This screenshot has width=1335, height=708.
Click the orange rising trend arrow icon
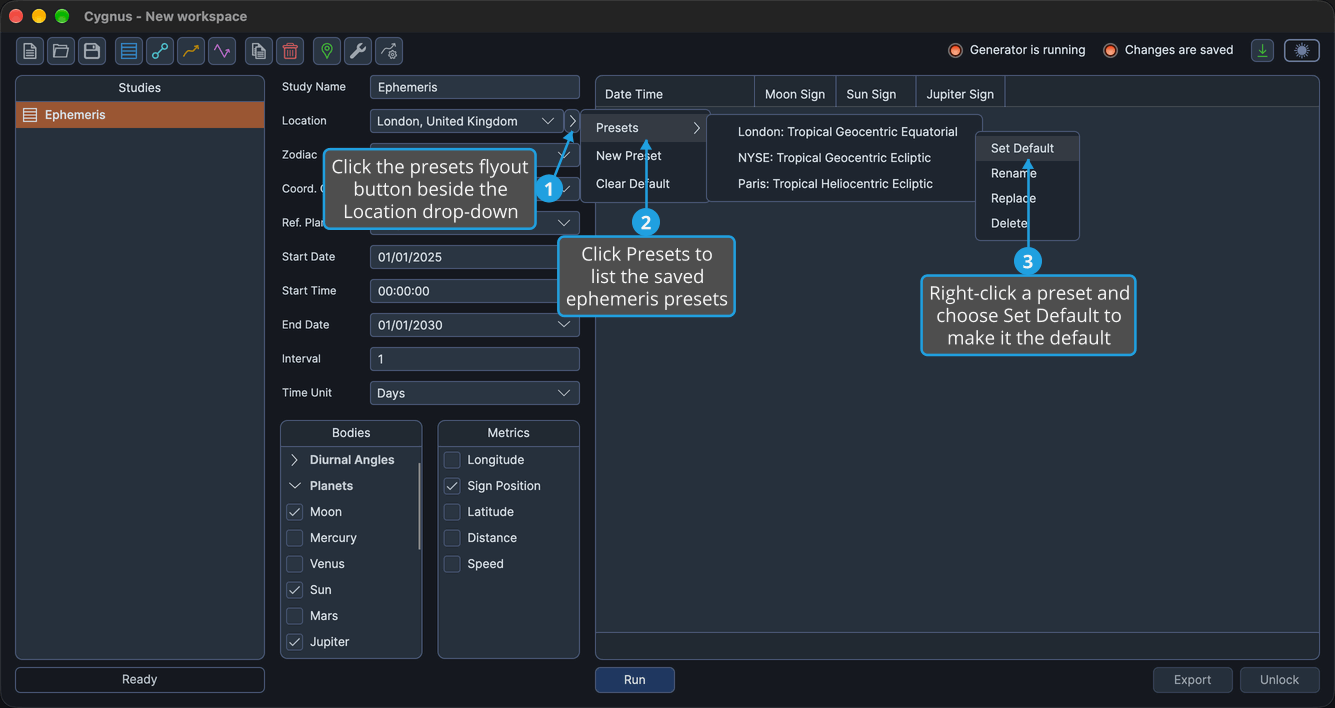point(191,51)
